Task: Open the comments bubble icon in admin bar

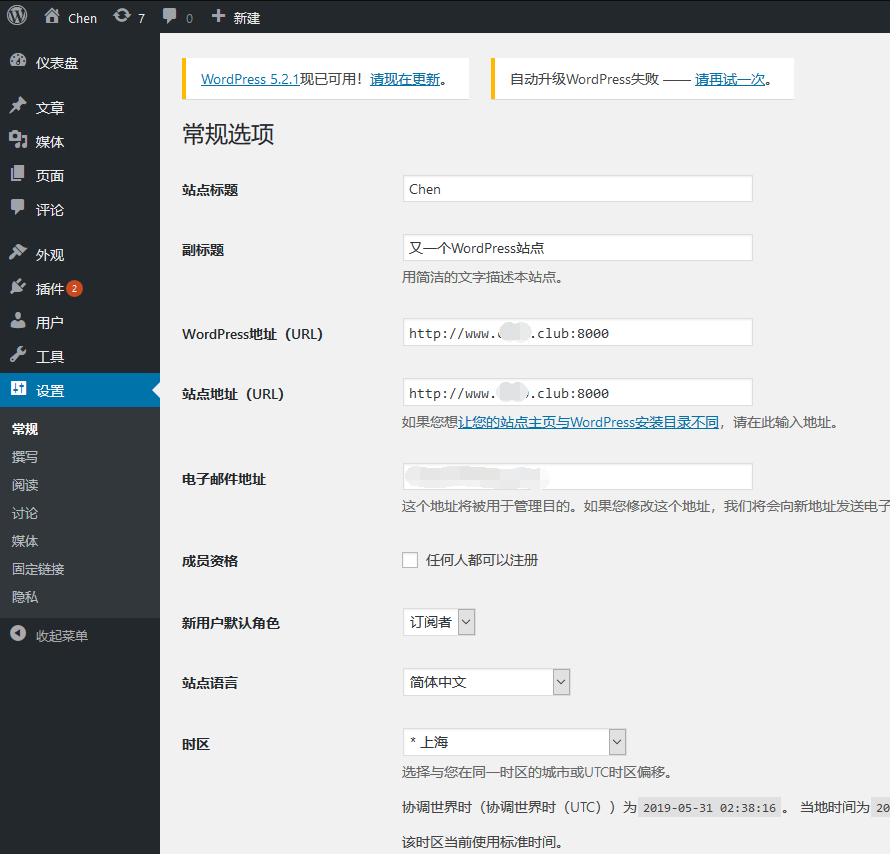Action: tap(169, 16)
